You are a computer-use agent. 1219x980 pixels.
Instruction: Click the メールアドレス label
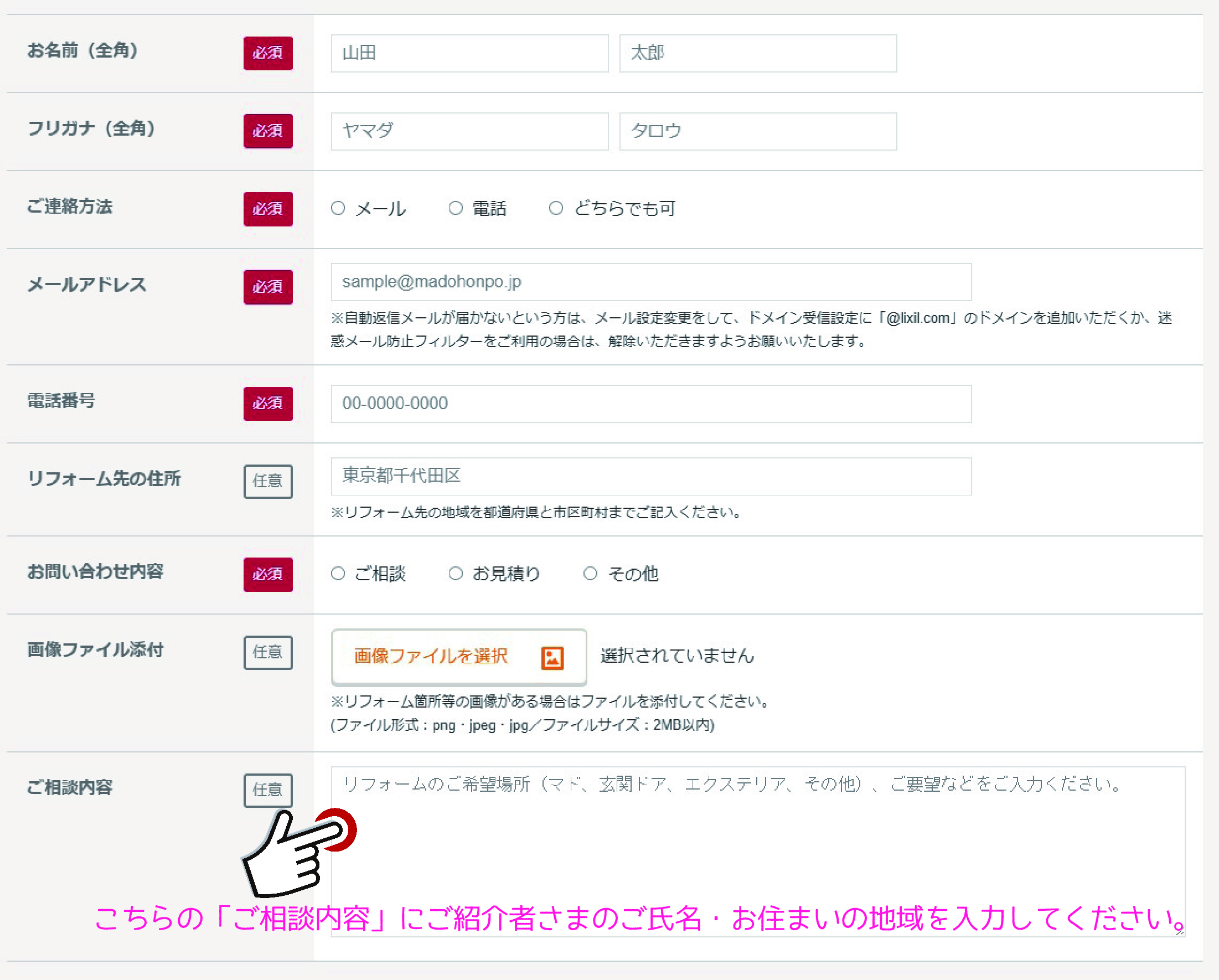click(86, 285)
